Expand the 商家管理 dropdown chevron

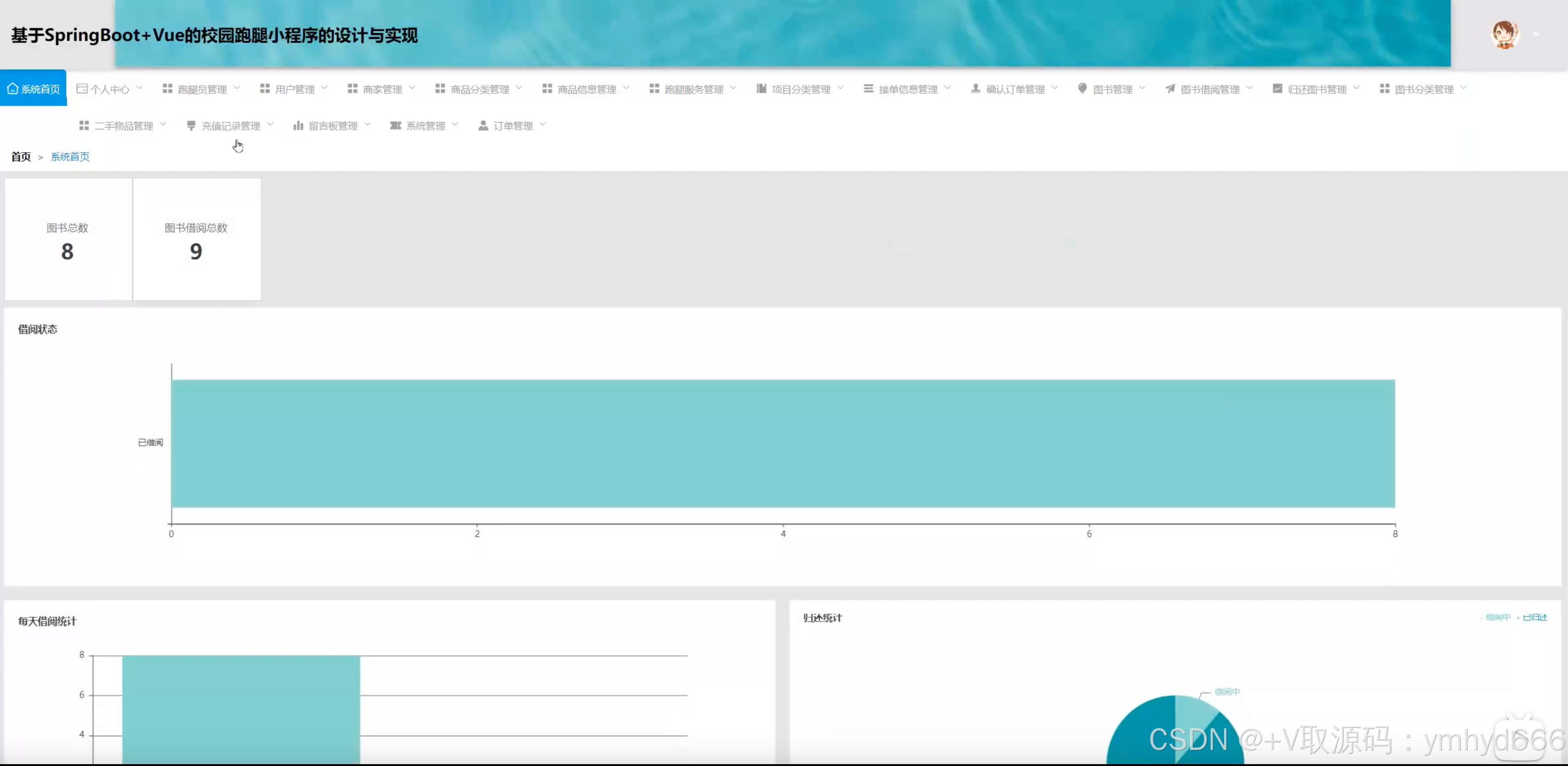tap(412, 88)
